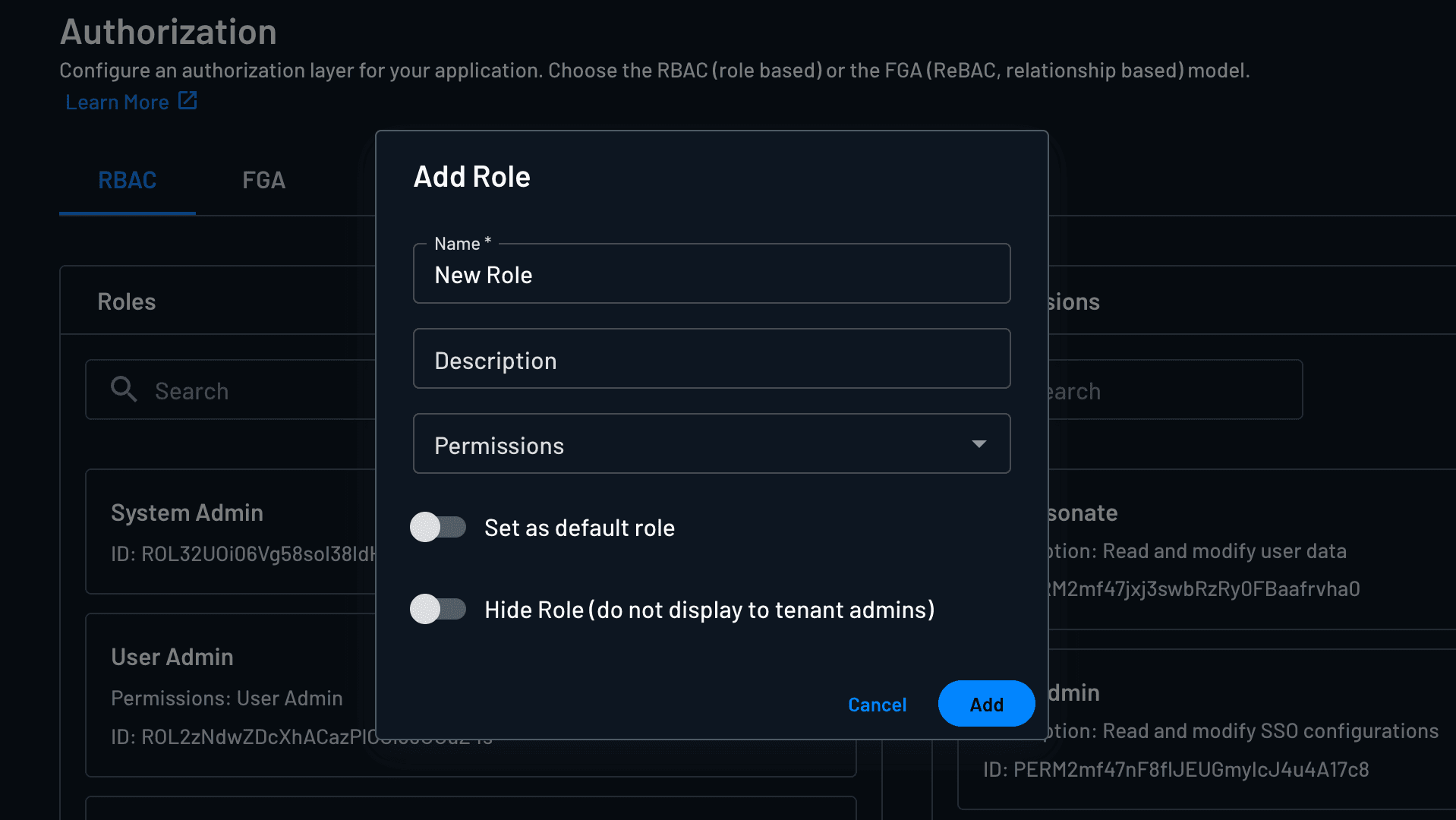Viewport: 1456px width, 820px height.
Task: Click the Roles panel header
Action: pos(126,301)
